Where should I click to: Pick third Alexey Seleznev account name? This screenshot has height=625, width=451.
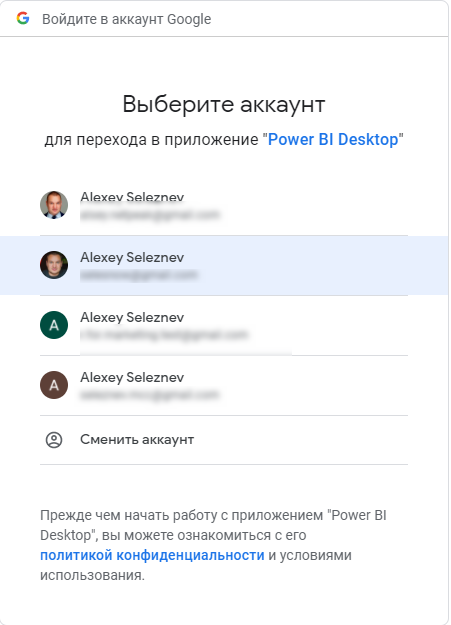click(132, 318)
